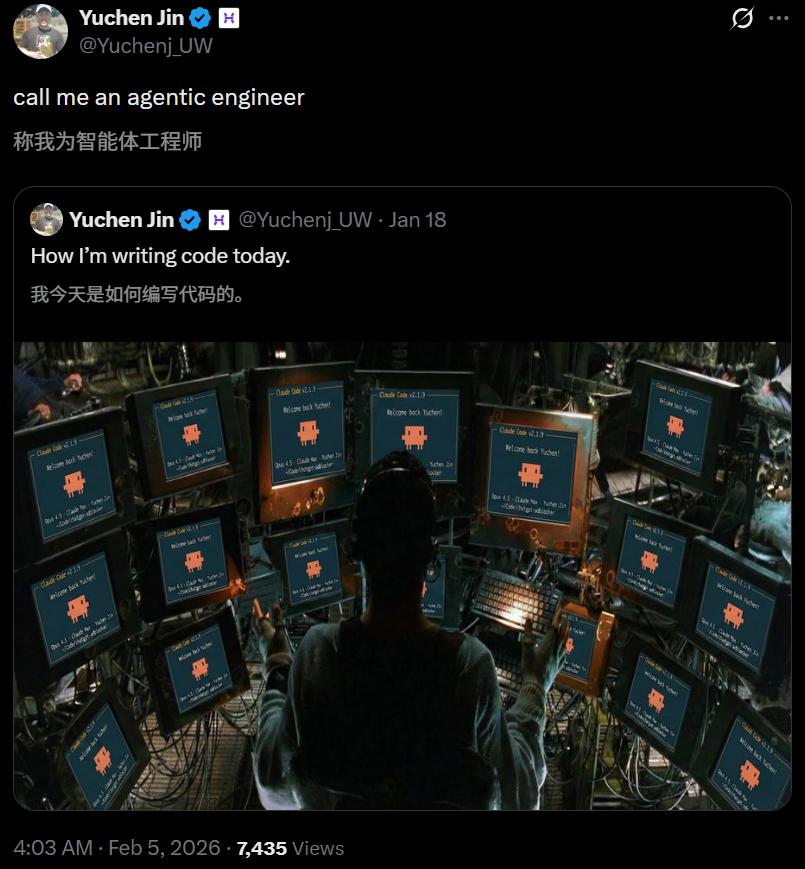Open the 4:03 AM · Feb 5, 2026 timestamp

(117, 848)
